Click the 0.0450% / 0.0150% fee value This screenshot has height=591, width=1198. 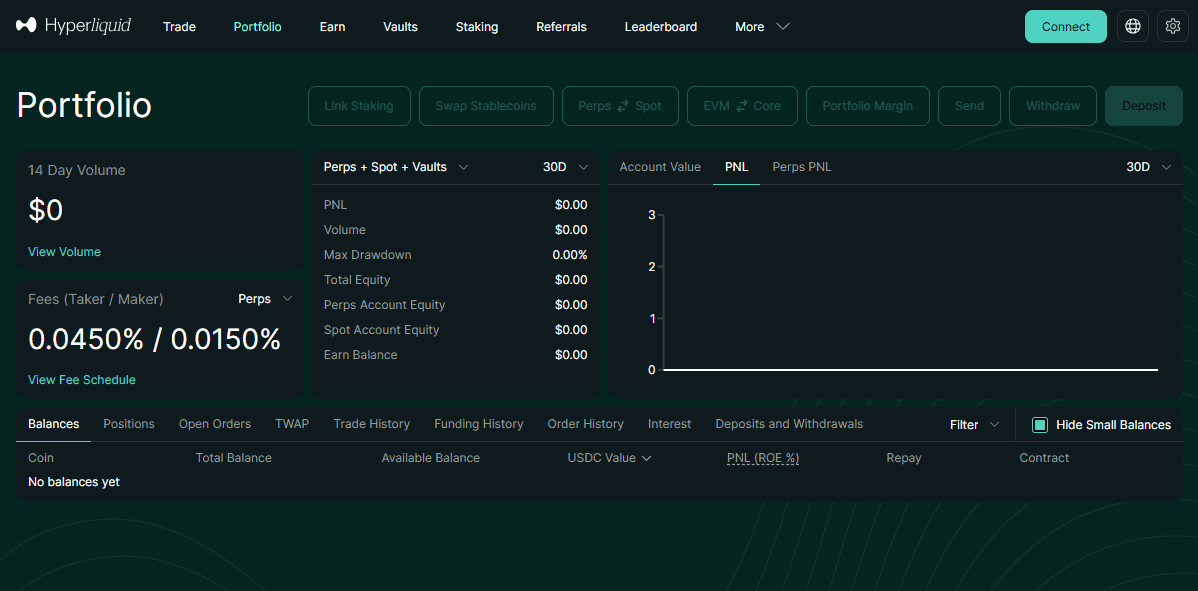click(x=154, y=340)
